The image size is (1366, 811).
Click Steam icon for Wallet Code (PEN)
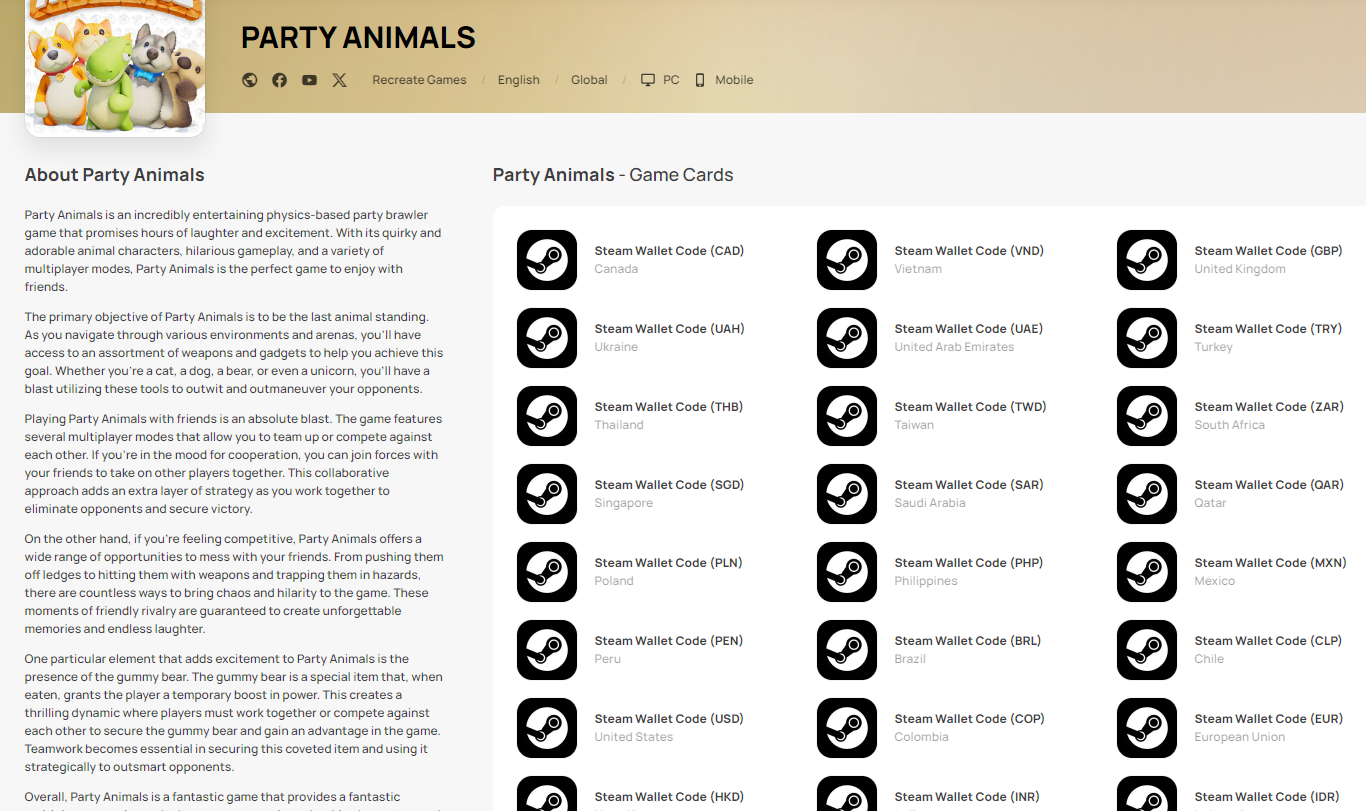(x=547, y=650)
